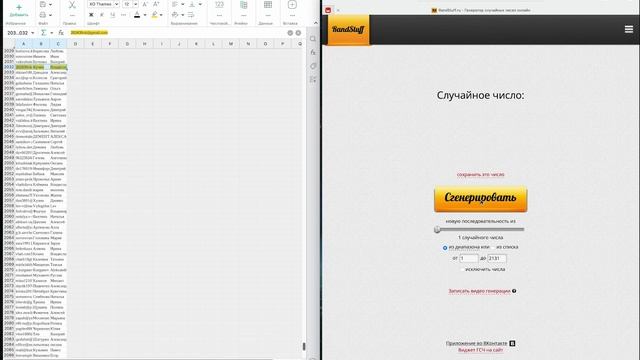Select row 2040 header
This screenshot has width=640, height=360.
point(9,110)
